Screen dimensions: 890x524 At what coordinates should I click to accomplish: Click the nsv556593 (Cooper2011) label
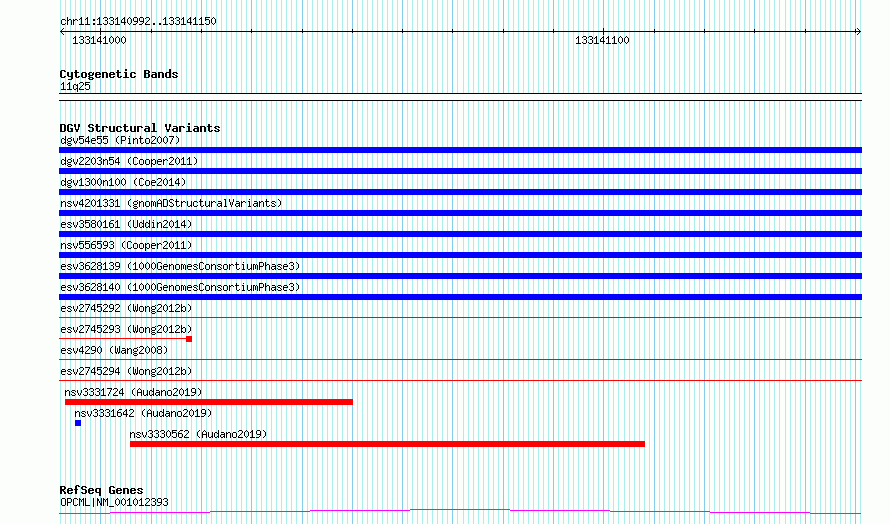pyautogui.click(x=126, y=245)
